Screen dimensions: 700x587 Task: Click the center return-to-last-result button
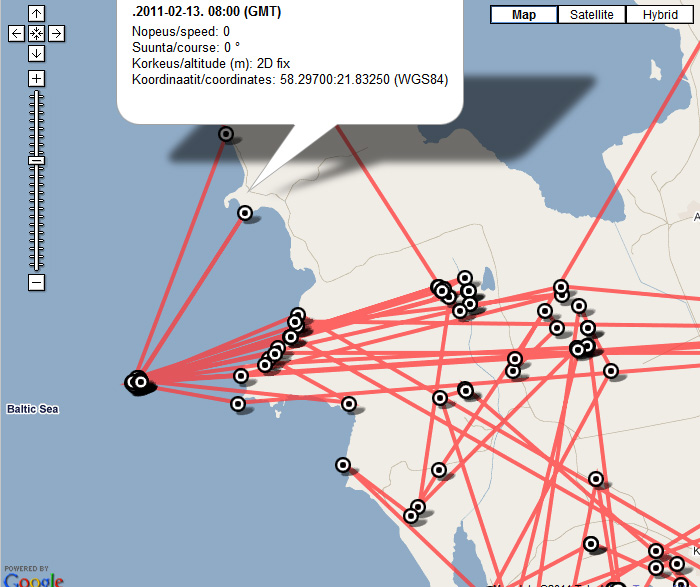click(36, 33)
